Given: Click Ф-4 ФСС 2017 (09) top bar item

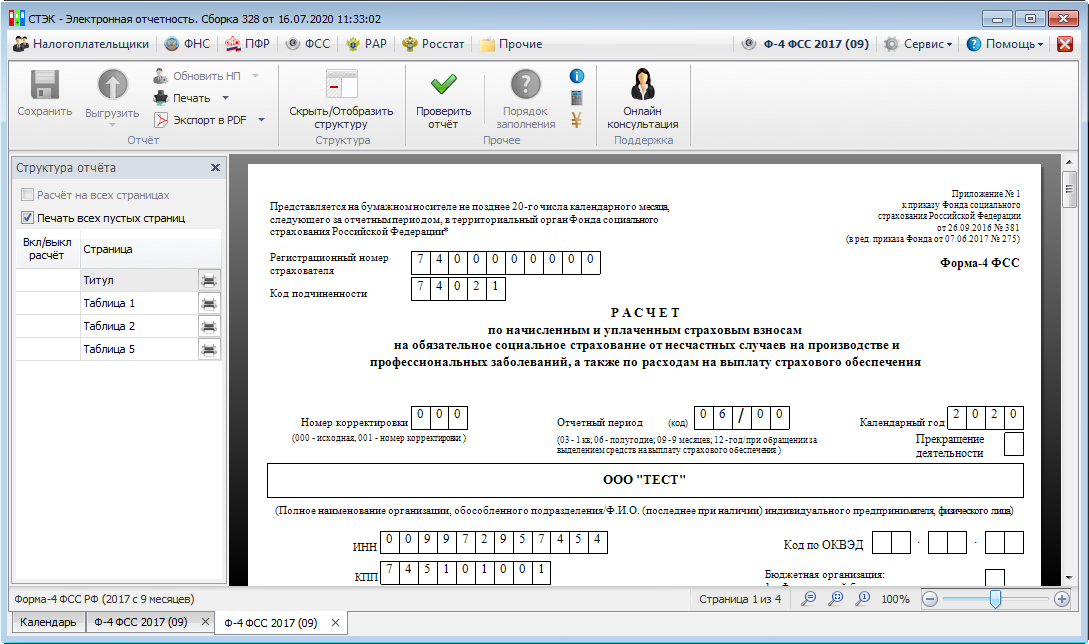Looking at the screenshot, I should click(x=806, y=44).
